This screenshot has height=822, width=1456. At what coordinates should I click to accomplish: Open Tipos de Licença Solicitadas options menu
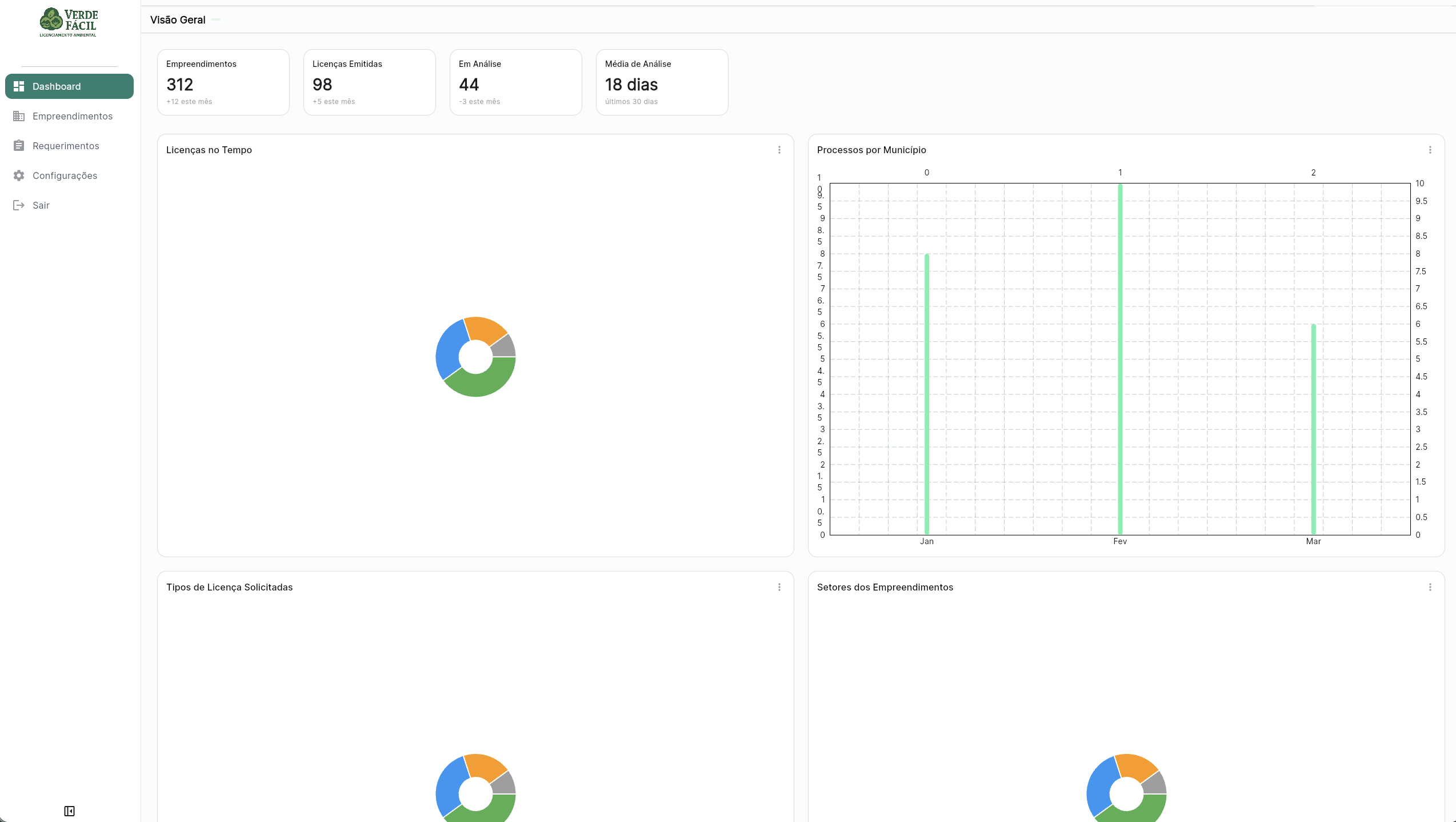(779, 587)
